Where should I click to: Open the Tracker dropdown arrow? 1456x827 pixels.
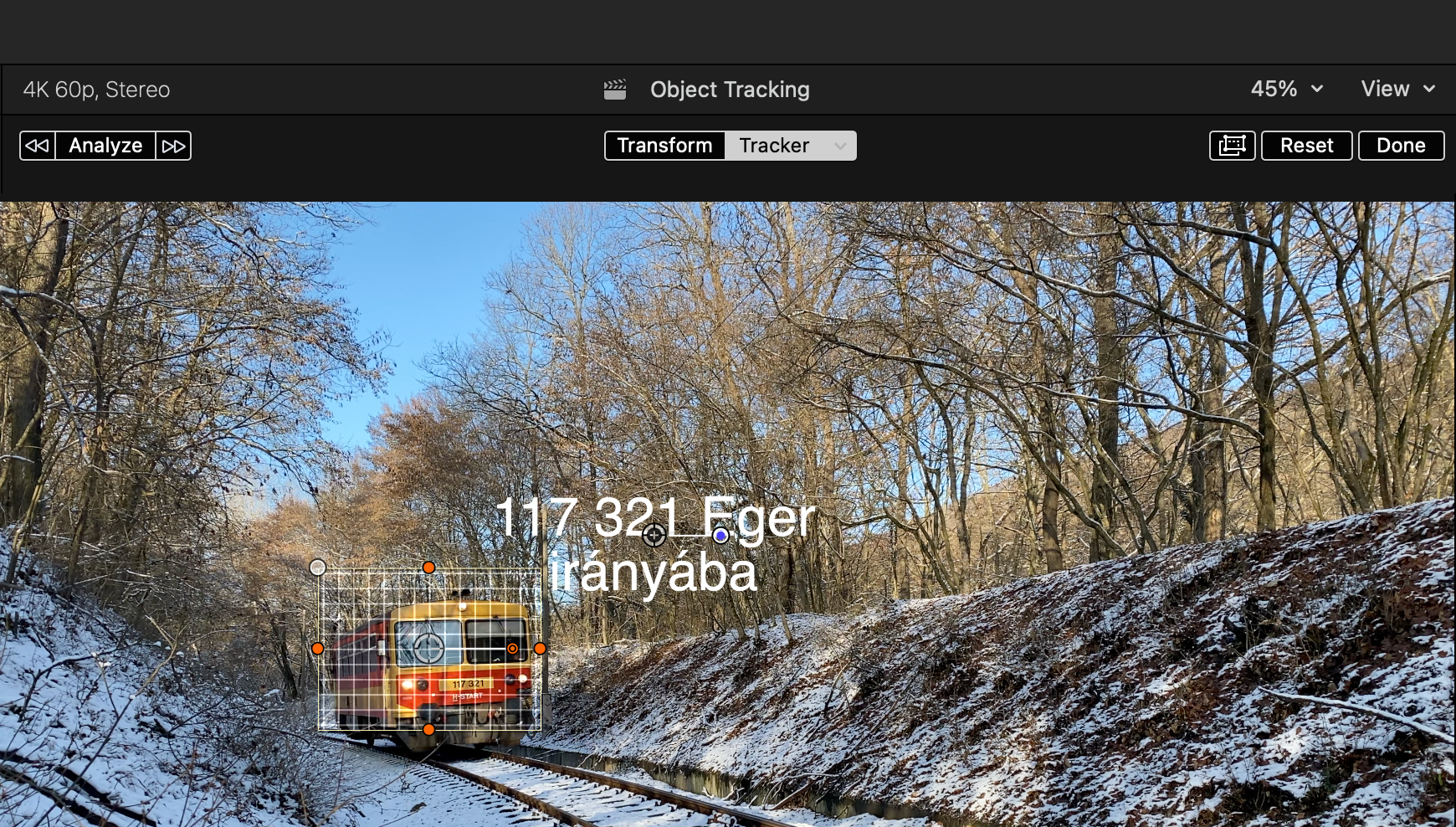click(840, 146)
